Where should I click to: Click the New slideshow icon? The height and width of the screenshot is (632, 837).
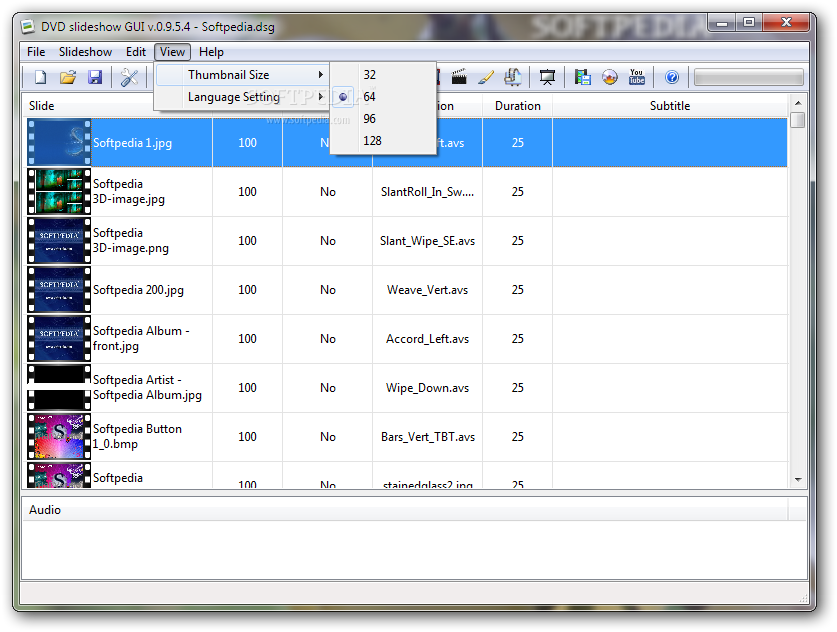(x=40, y=77)
